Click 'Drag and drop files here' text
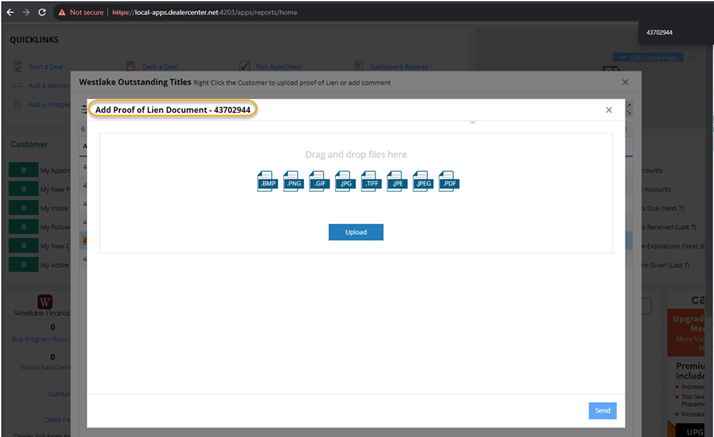 (356, 155)
